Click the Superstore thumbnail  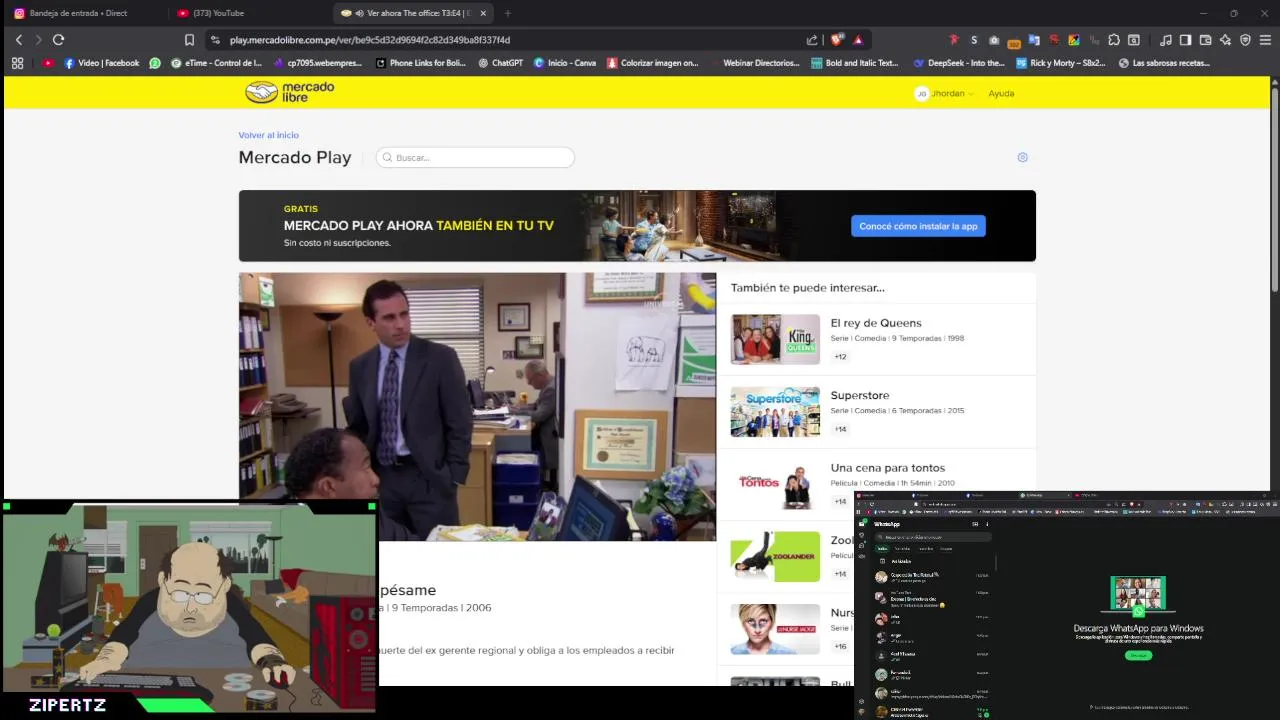tap(775, 412)
